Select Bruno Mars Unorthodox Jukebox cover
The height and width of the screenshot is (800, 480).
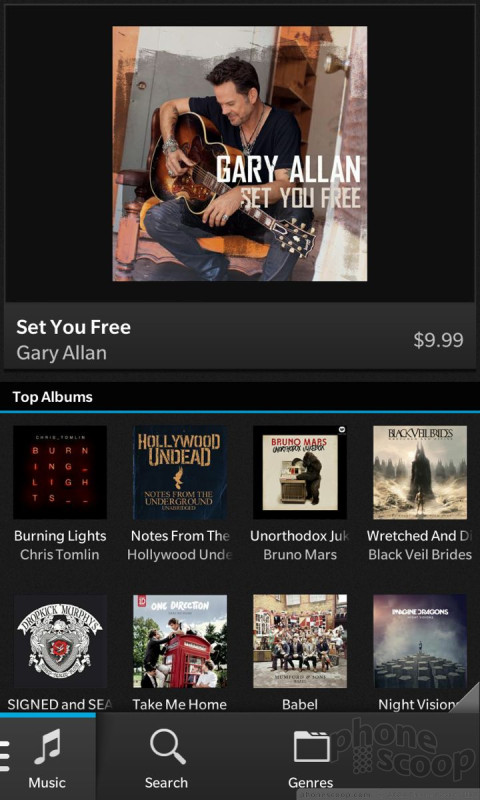300,472
